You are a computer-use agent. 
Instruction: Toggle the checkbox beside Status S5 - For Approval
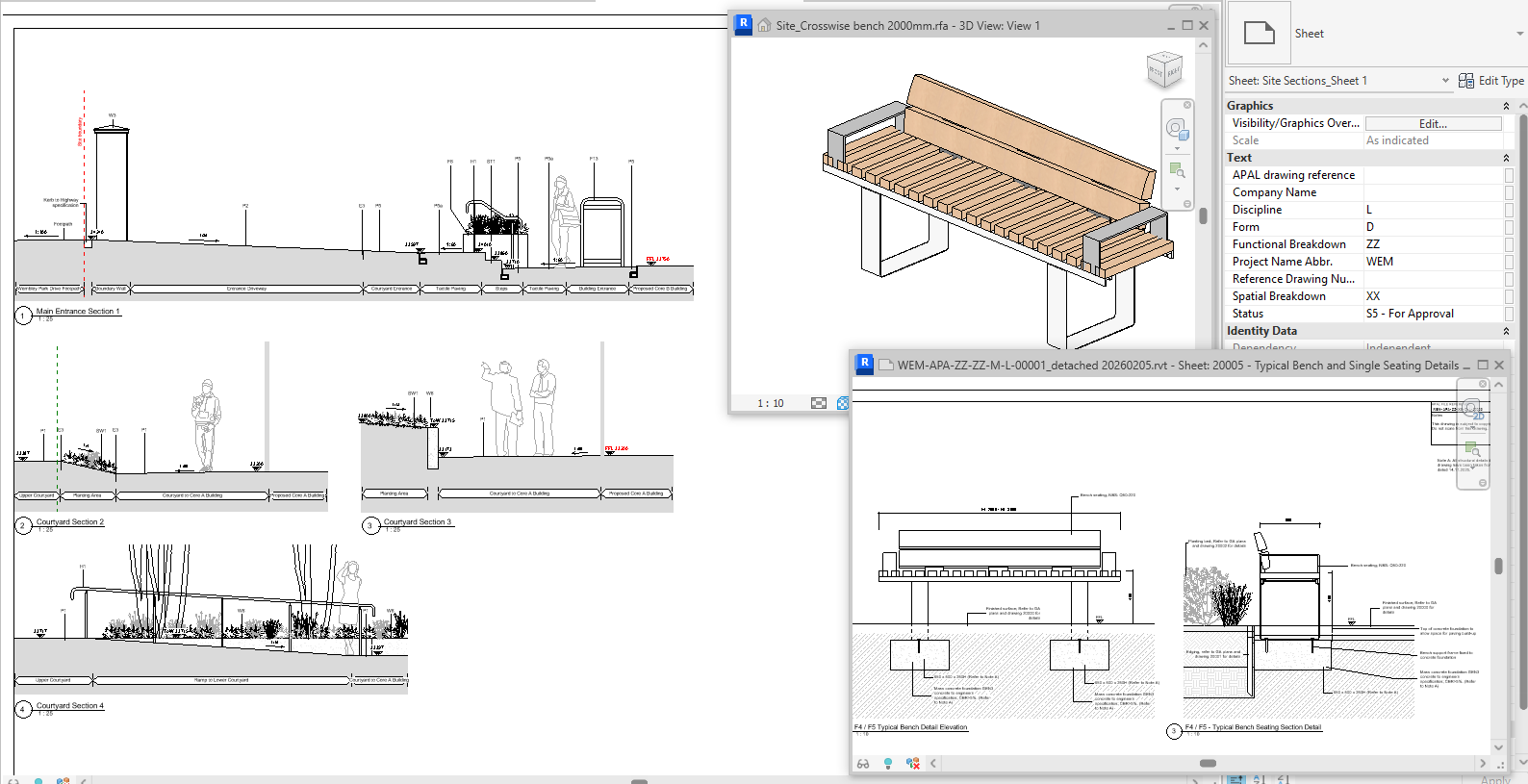(x=1509, y=314)
